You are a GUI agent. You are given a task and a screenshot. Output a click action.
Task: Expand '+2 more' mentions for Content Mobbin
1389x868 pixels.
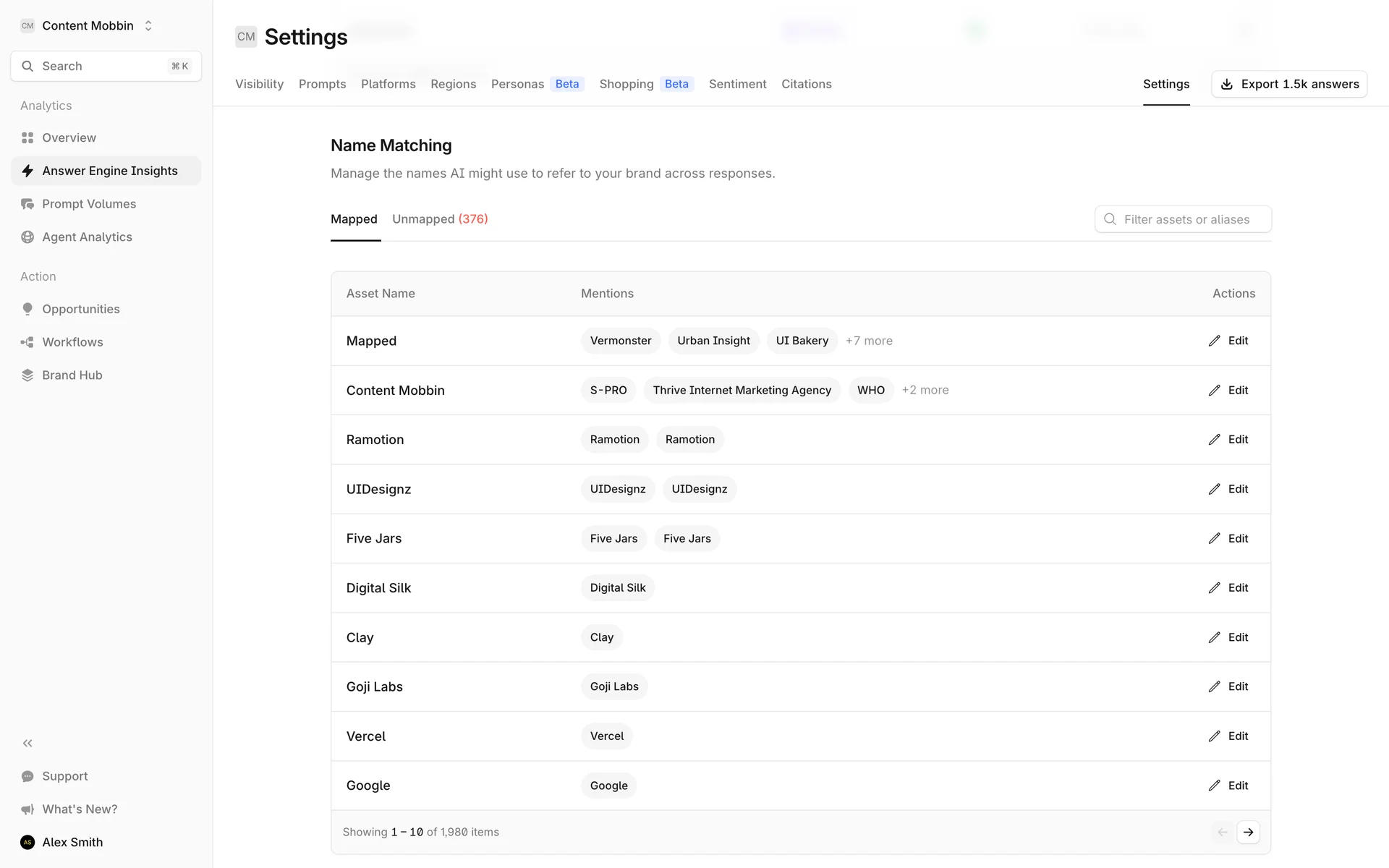[925, 390]
